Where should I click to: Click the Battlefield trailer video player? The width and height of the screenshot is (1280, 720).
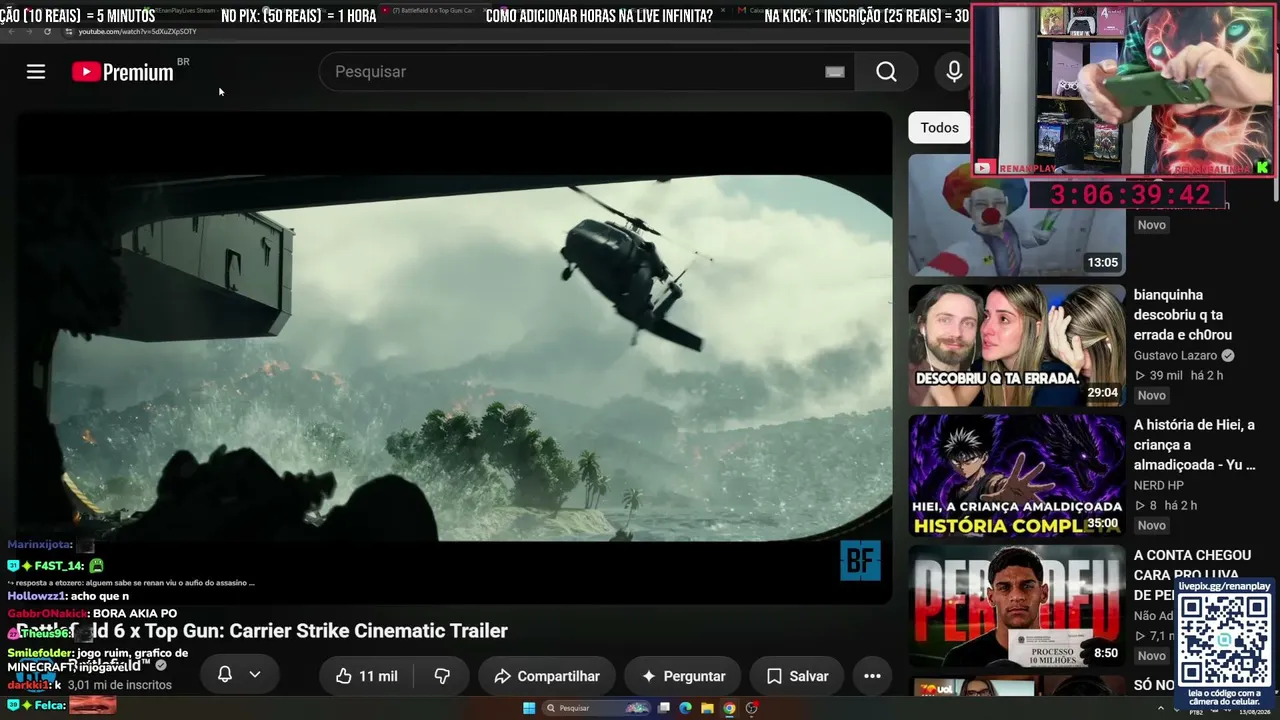pos(454,357)
